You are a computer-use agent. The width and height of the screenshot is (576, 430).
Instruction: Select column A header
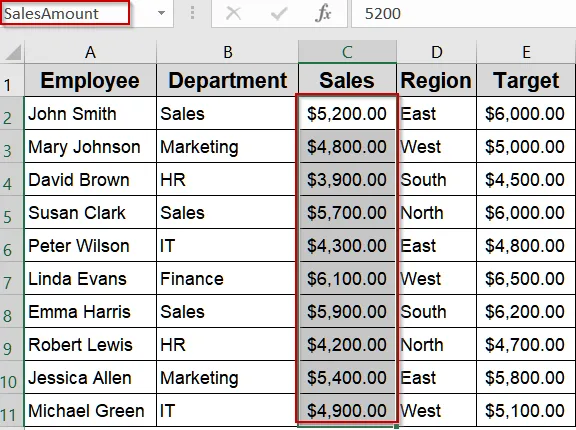tap(90, 52)
